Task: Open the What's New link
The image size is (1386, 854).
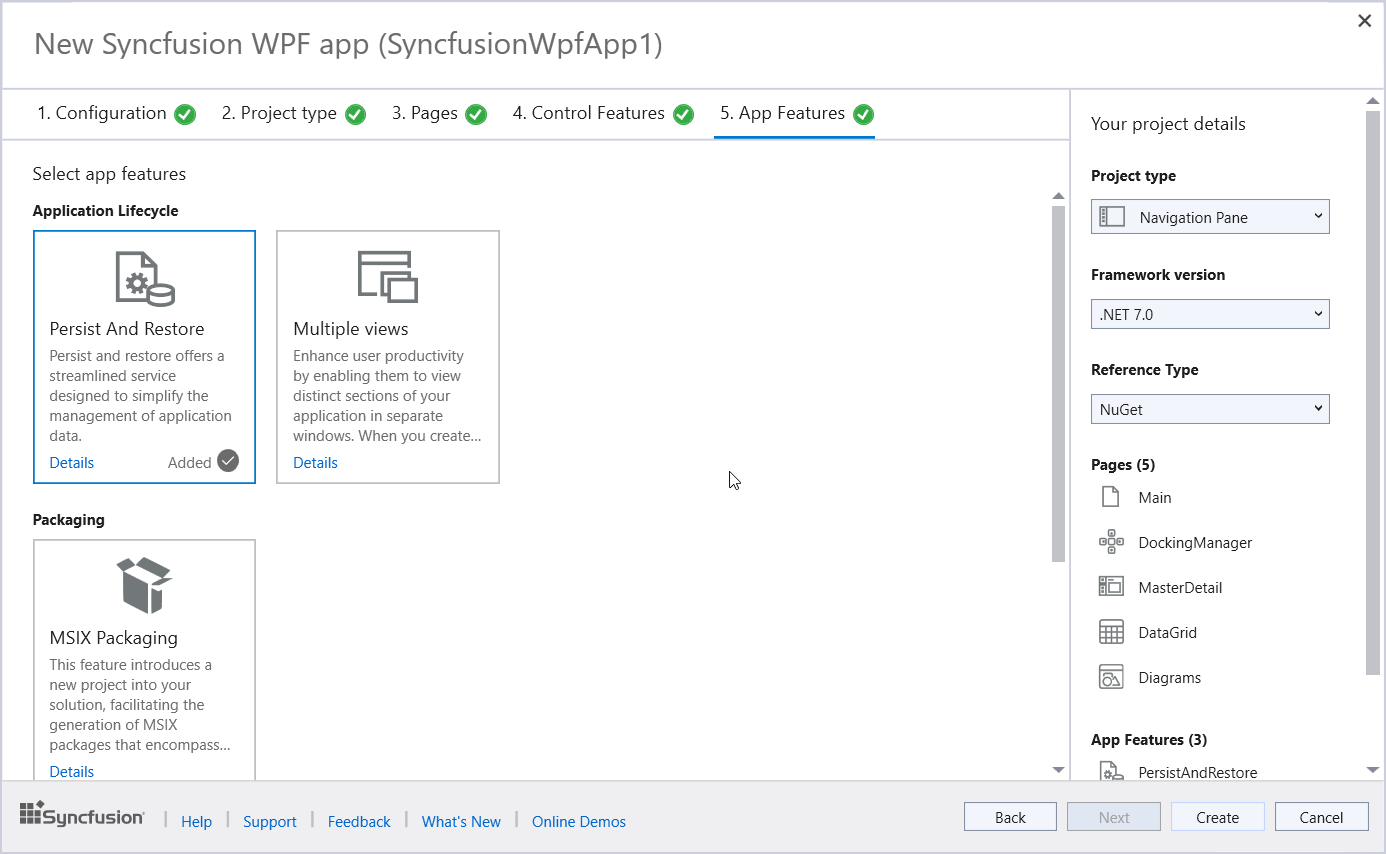Action: (461, 822)
